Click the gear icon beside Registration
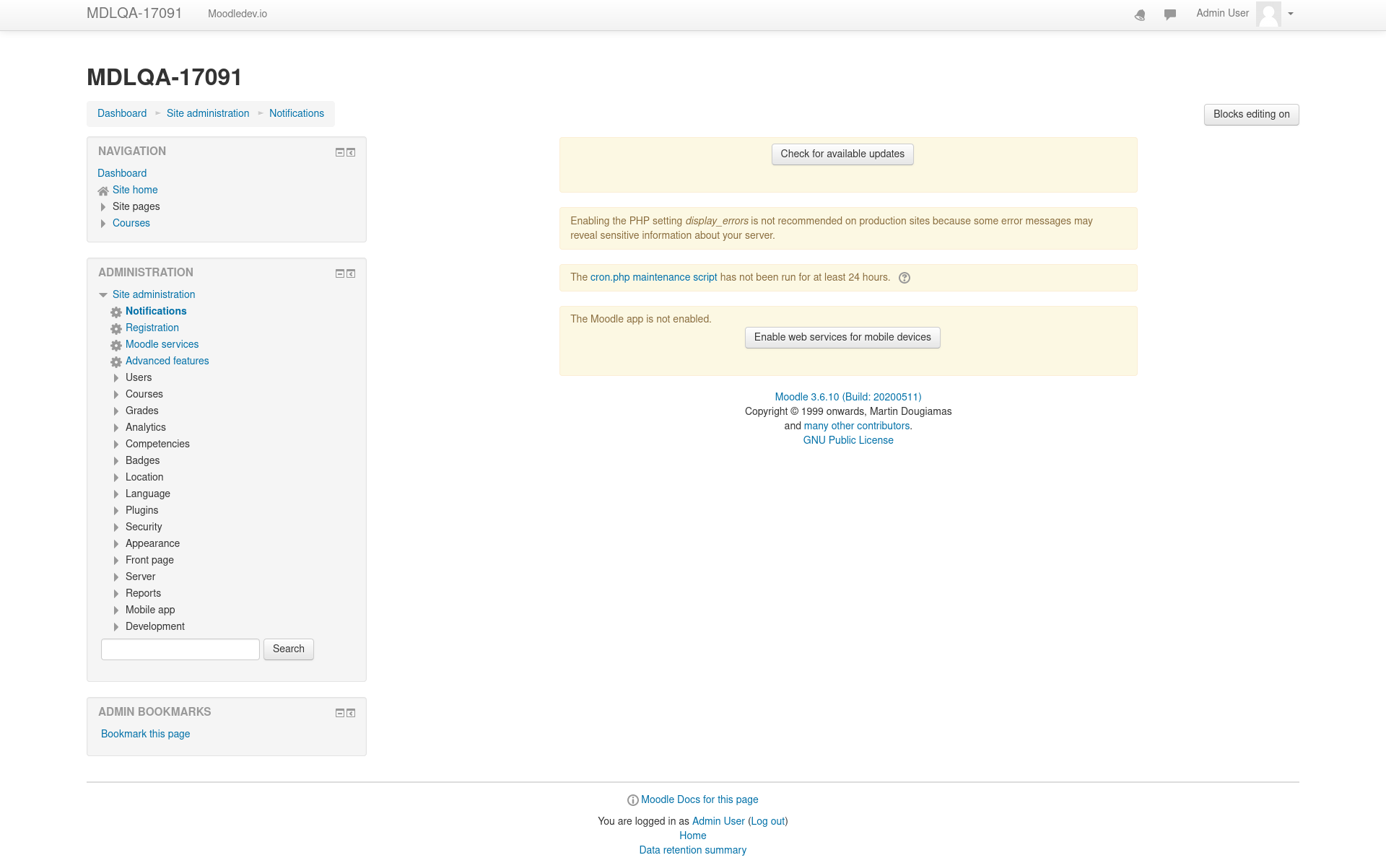 click(116, 328)
